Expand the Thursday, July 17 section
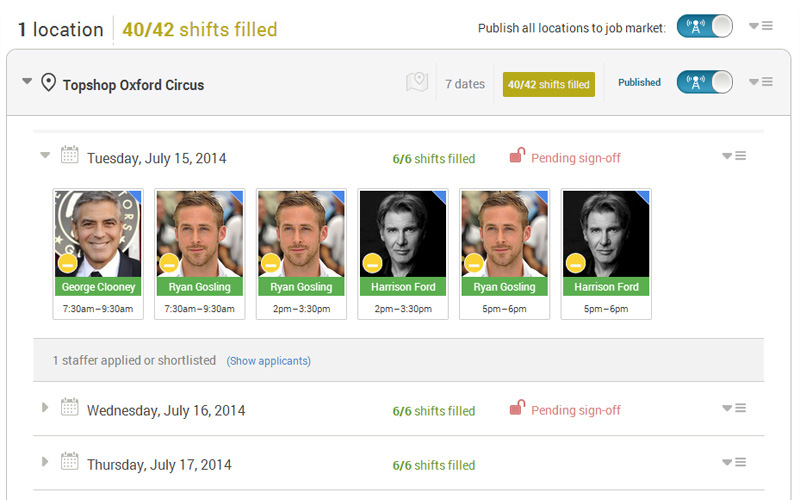 45,461
